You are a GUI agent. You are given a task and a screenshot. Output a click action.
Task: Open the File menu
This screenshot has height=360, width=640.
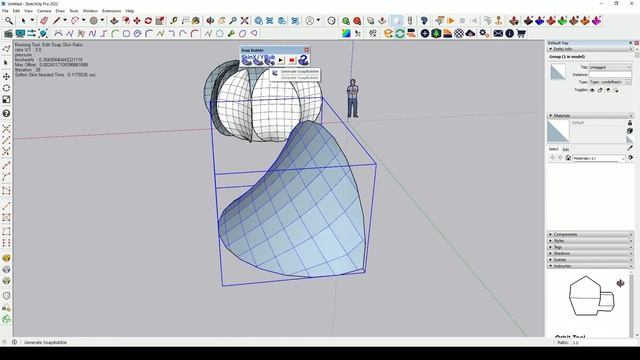click(5, 11)
